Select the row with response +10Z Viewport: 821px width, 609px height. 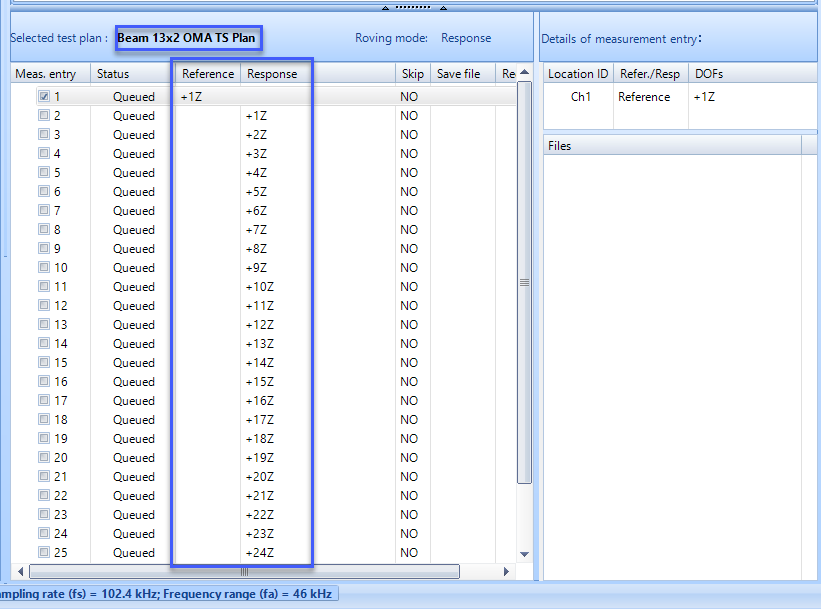tap(260, 286)
